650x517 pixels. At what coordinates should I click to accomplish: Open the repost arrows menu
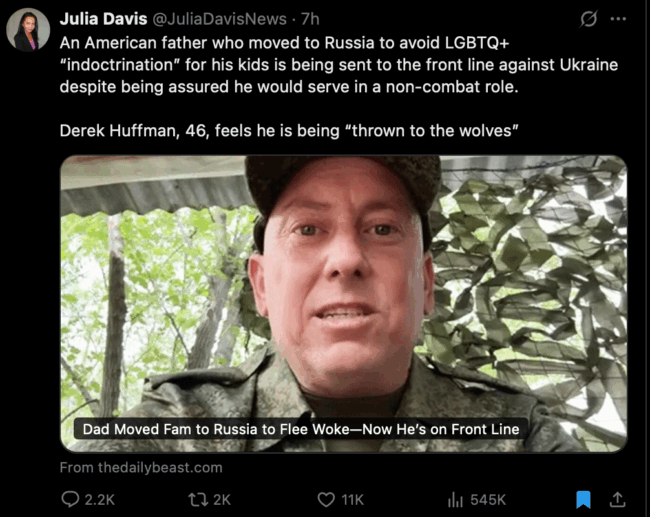[x=197, y=499]
